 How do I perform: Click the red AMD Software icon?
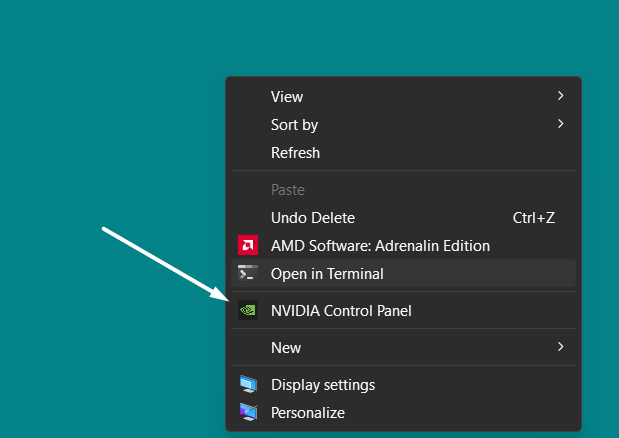[x=248, y=246]
